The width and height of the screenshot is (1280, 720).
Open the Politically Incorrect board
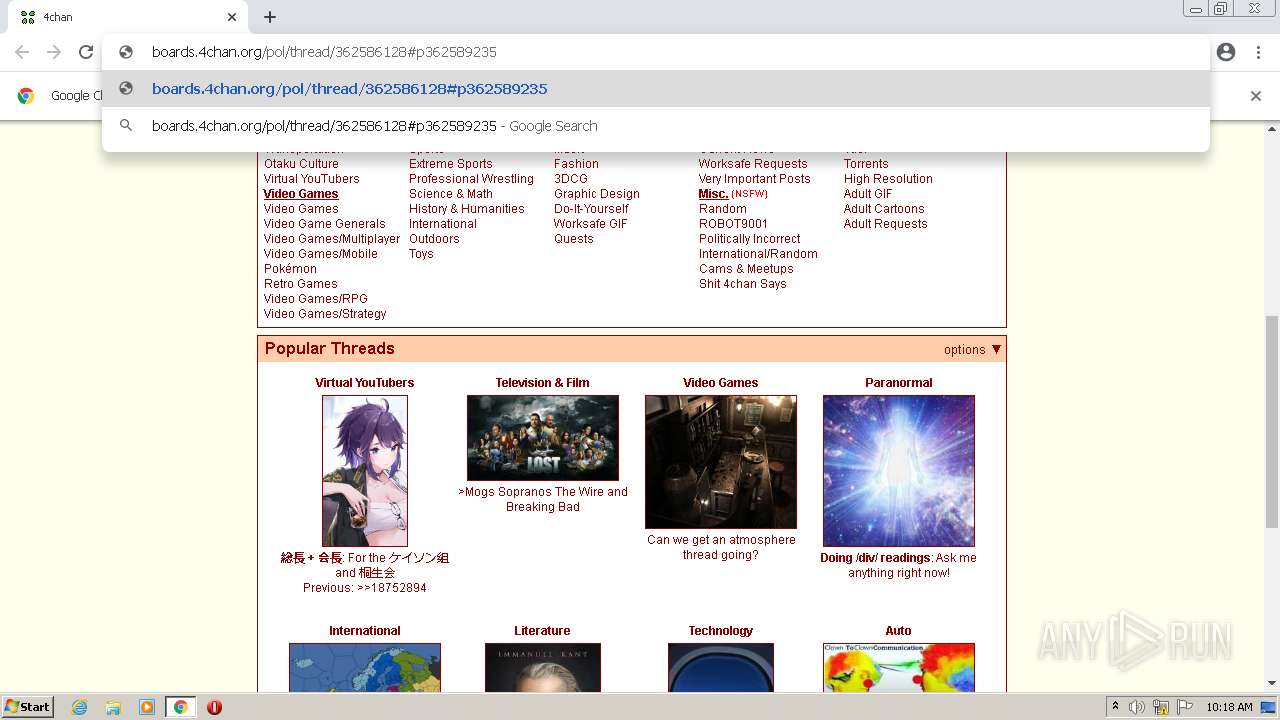[x=750, y=239]
